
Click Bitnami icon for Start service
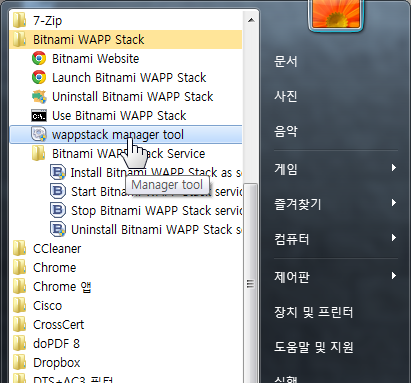tap(58, 192)
